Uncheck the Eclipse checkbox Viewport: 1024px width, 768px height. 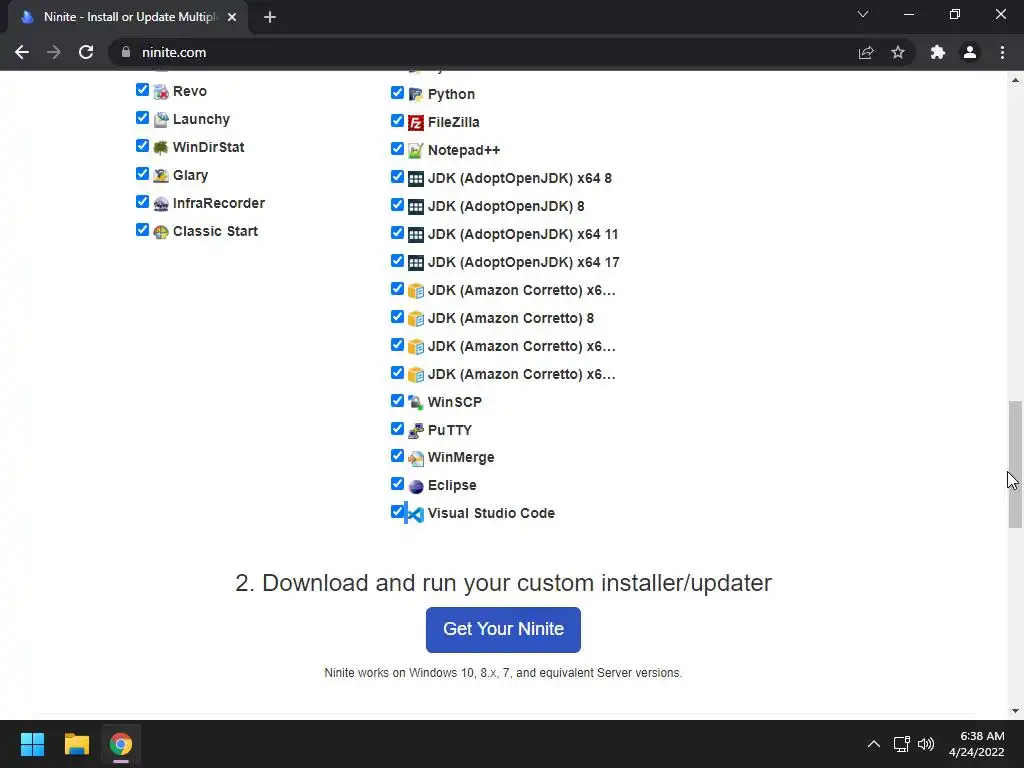pyautogui.click(x=397, y=484)
